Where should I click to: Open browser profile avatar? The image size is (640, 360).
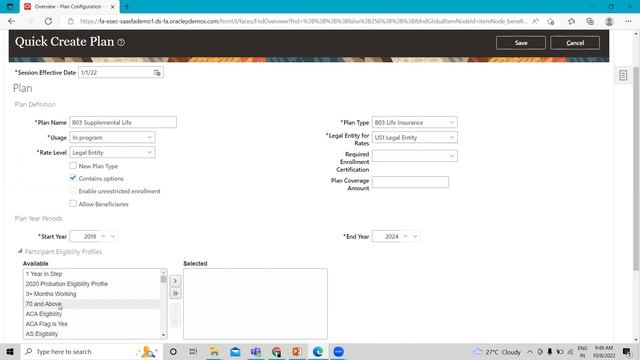click(x=609, y=21)
